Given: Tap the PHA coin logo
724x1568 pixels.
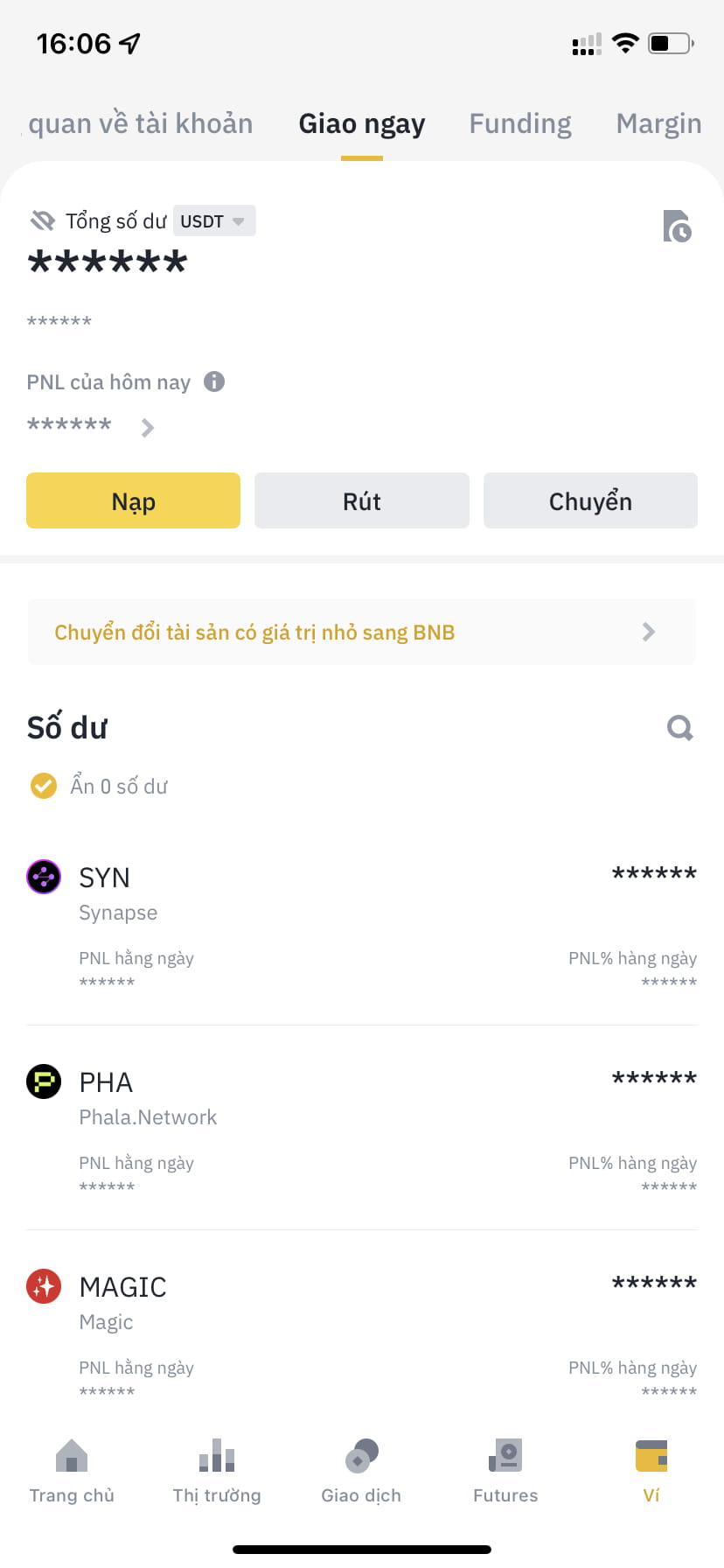Looking at the screenshot, I should (x=44, y=1081).
